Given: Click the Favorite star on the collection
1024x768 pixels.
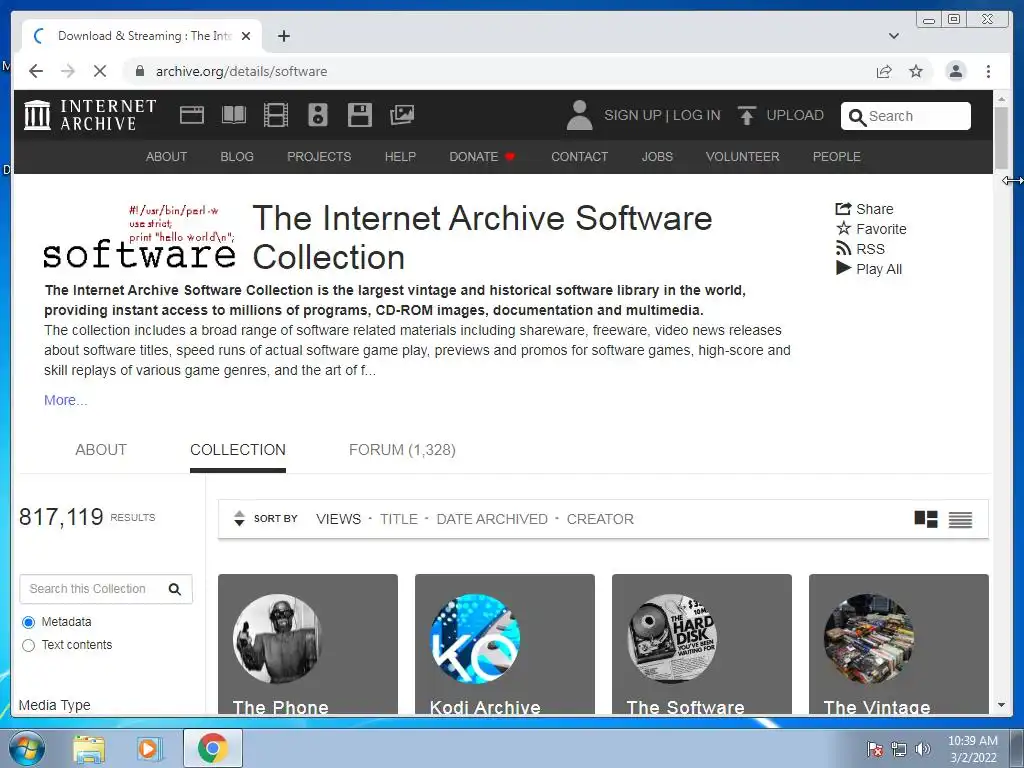Looking at the screenshot, I should [844, 229].
